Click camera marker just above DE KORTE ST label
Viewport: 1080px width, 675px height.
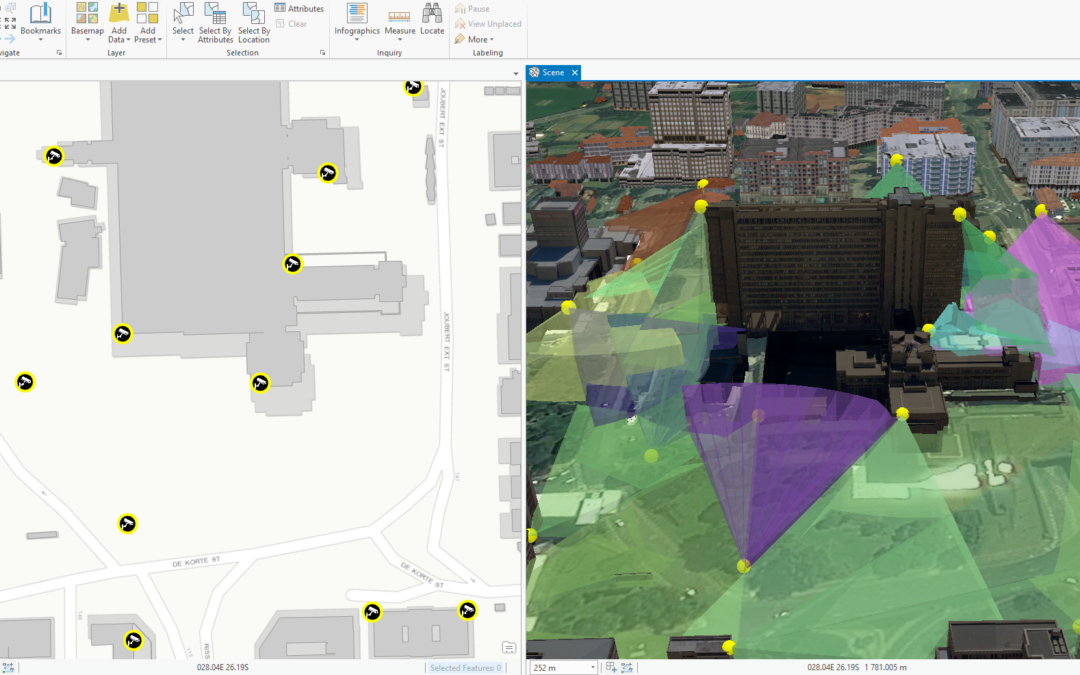tap(127, 524)
